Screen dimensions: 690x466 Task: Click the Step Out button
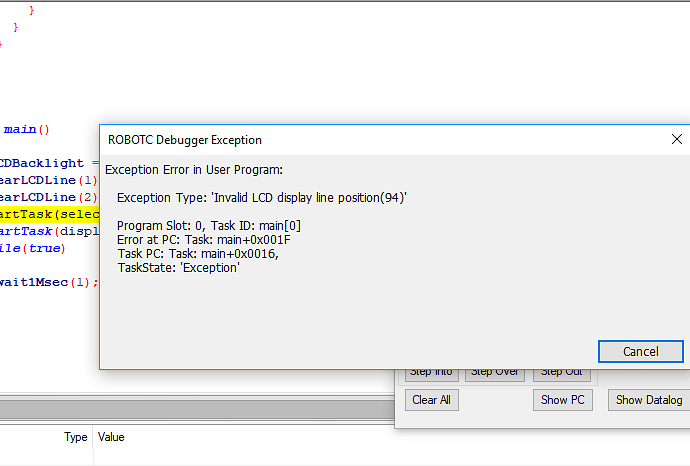tap(562, 375)
